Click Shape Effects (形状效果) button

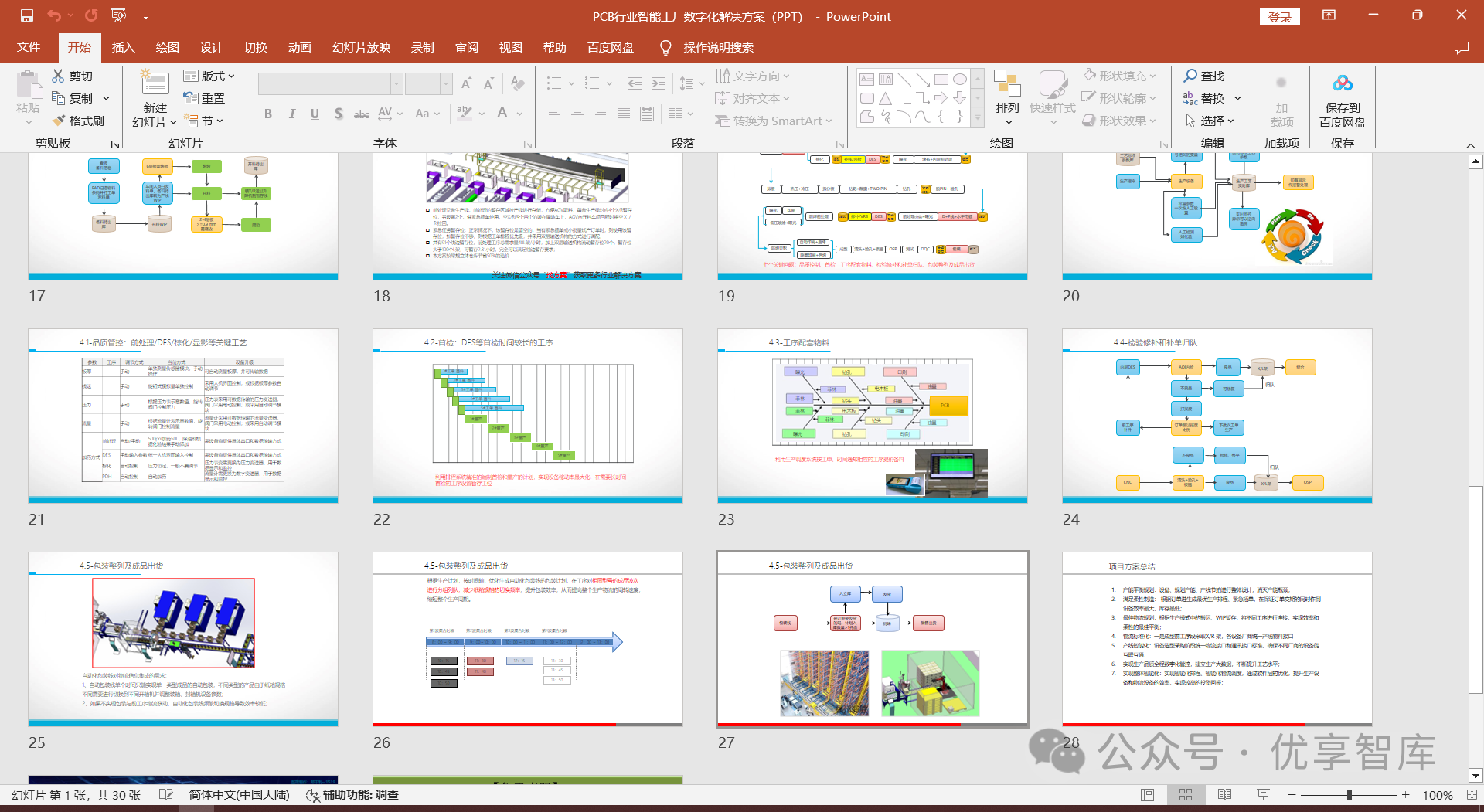[x=1119, y=121]
